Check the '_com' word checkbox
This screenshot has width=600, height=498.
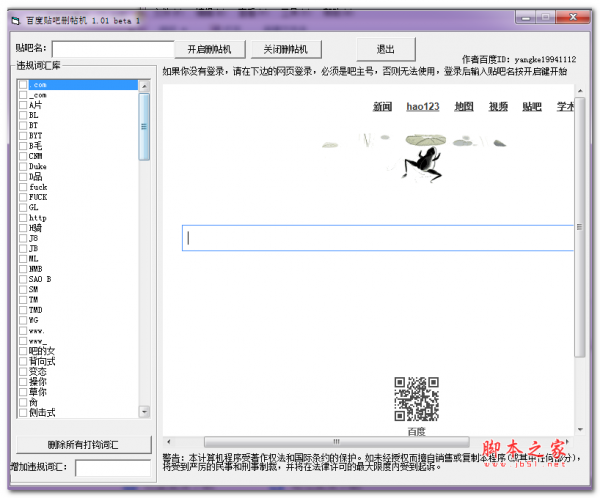pos(23,95)
